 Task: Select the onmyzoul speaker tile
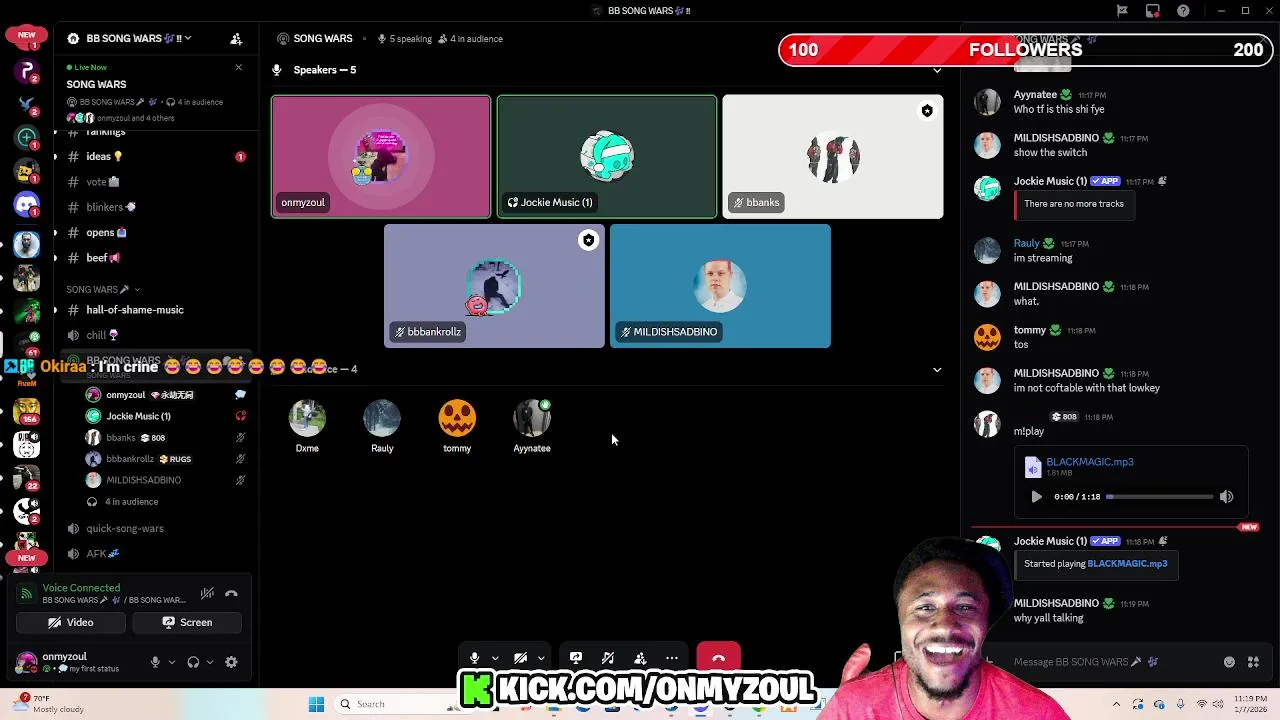click(381, 157)
